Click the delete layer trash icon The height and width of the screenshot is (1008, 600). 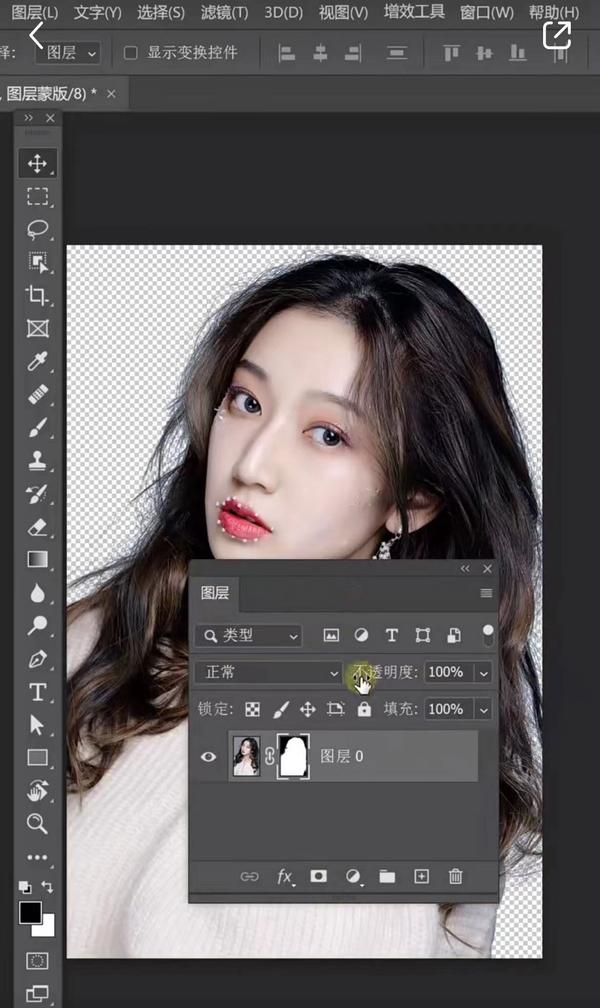456,876
